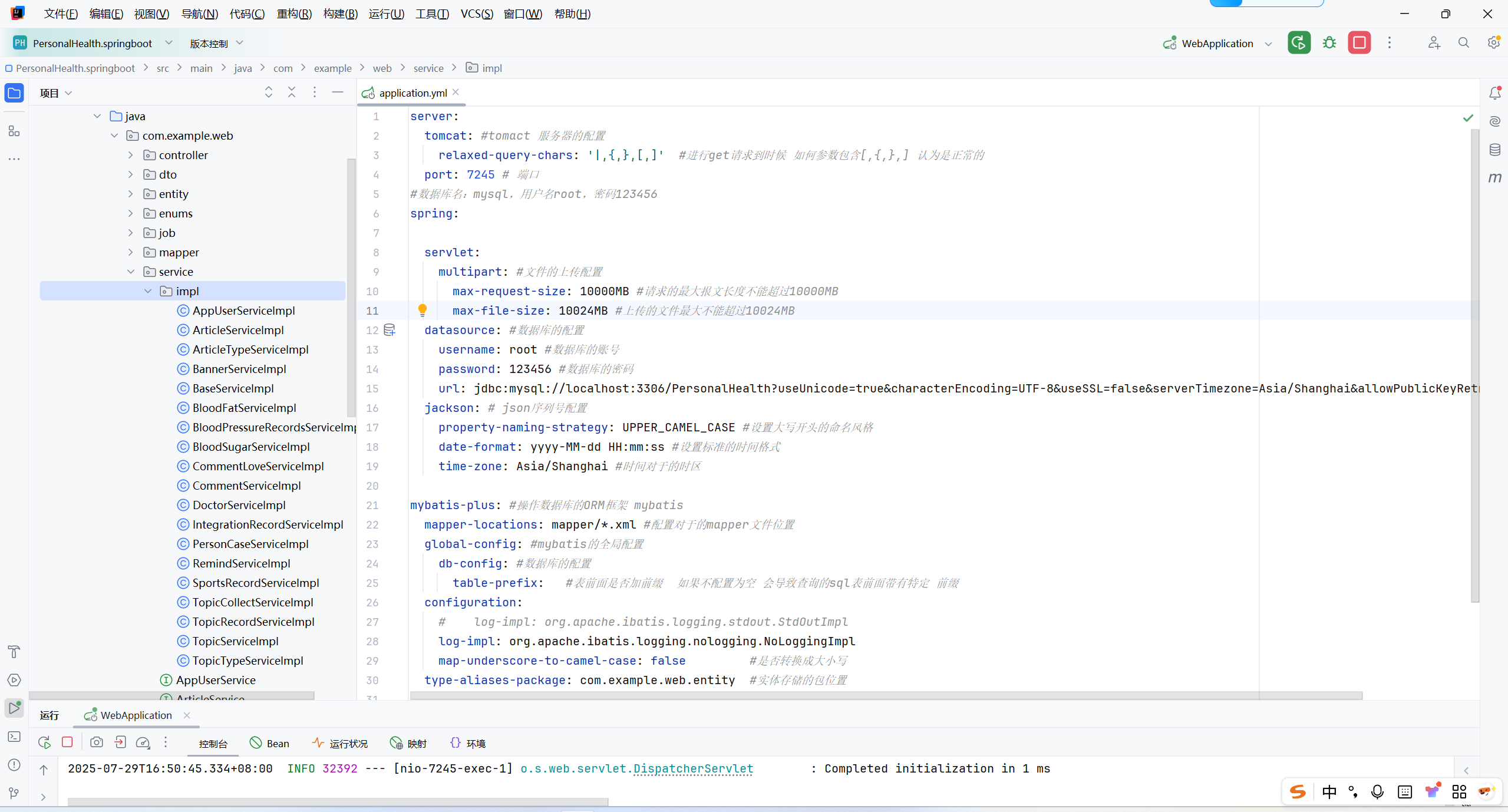Viewport: 1508px width, 812px height.
Task: Open more run actions menu in top toolbar
Action: click(x=1390, y=42)
